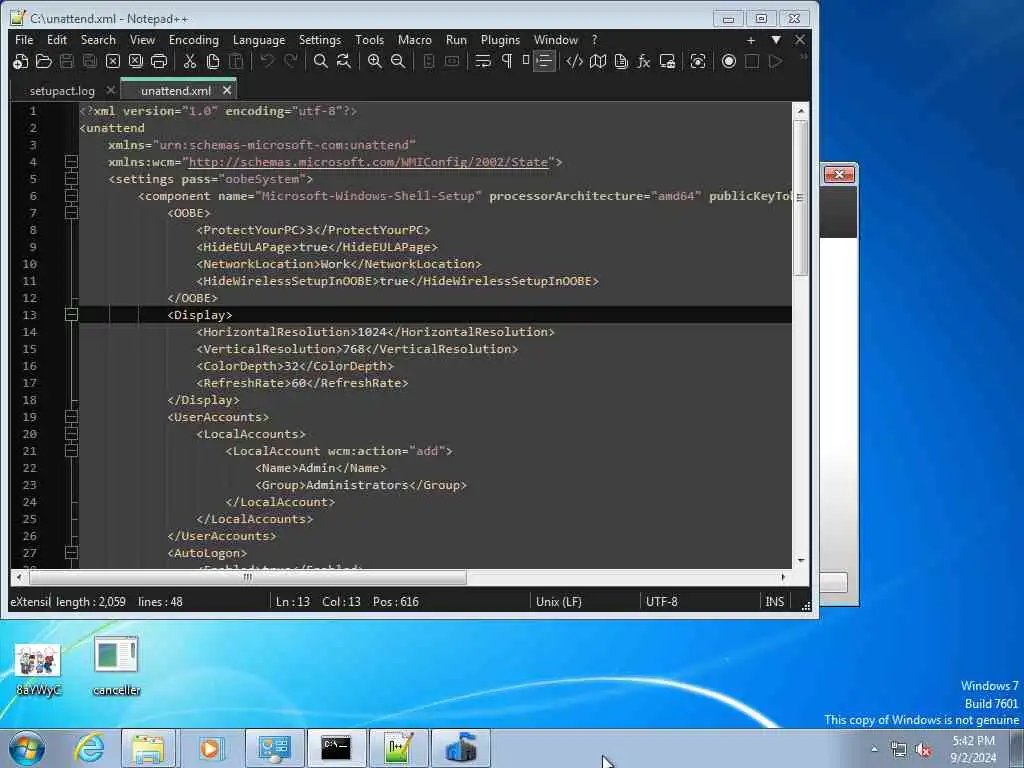Collapse the fold marker at line 19 UserAccounts
This screenshot has height=768, width=1024.
71,417
